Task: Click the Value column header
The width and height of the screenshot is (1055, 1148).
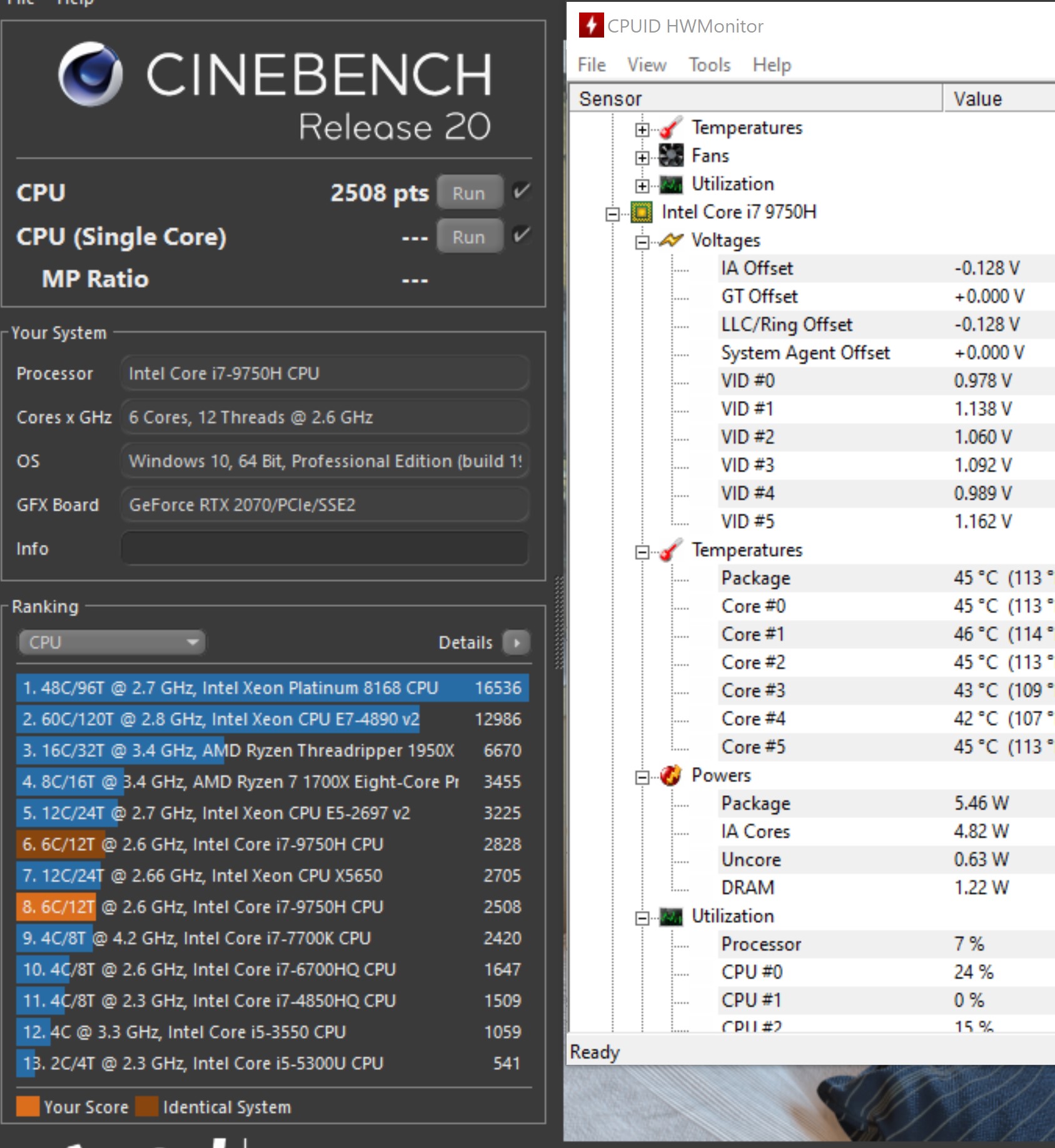Action: coord(999,99)
